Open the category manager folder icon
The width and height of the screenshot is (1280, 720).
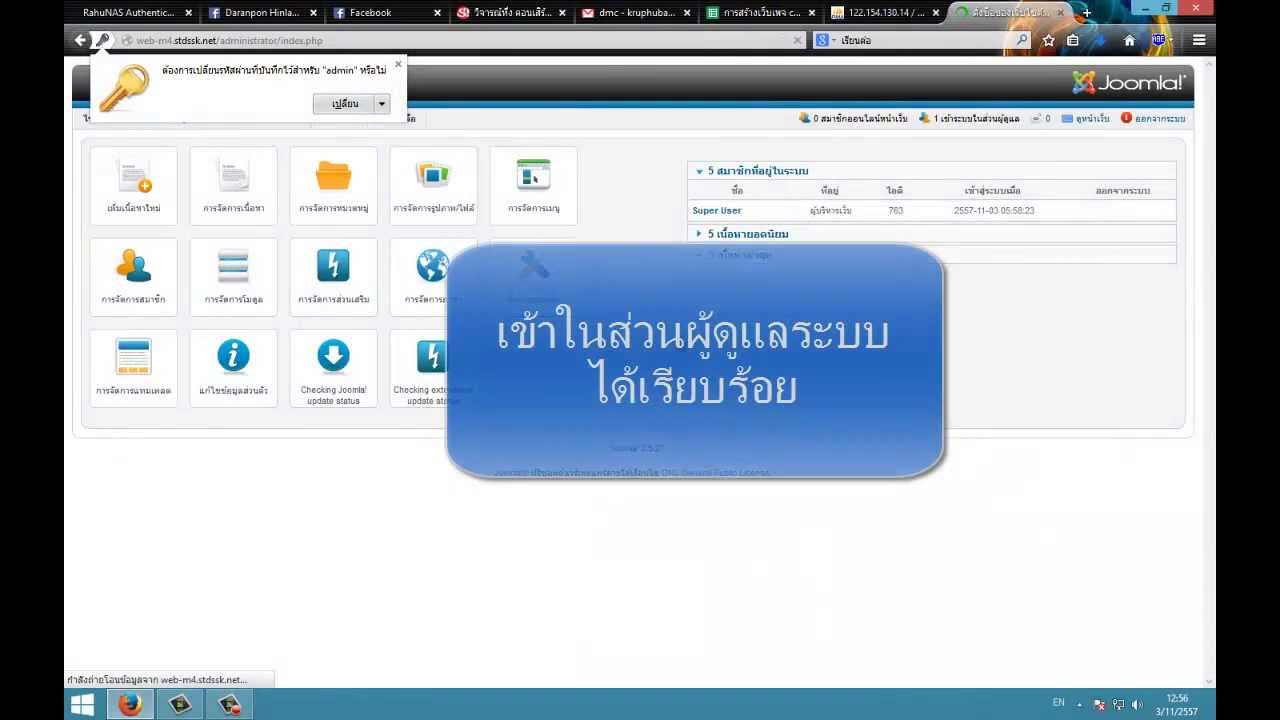(333, 185)
